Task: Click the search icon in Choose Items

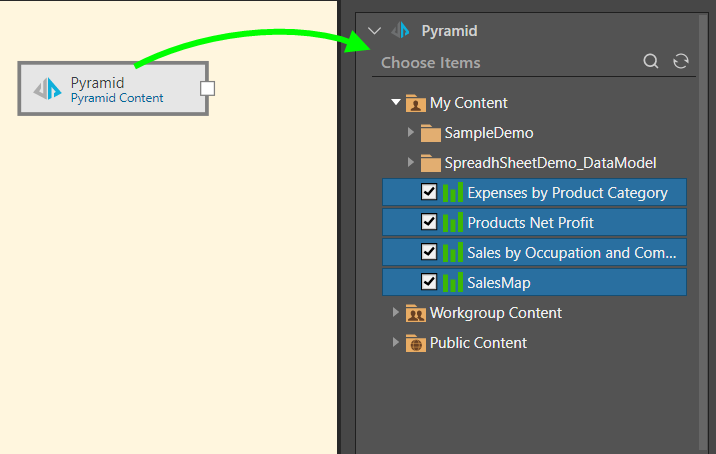Action: (x=651, y=62)
